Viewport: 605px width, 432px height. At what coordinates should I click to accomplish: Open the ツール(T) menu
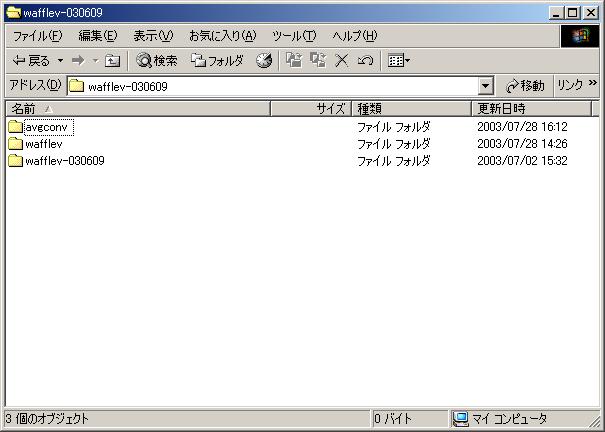pyautogui.click(x=294, y=36)
